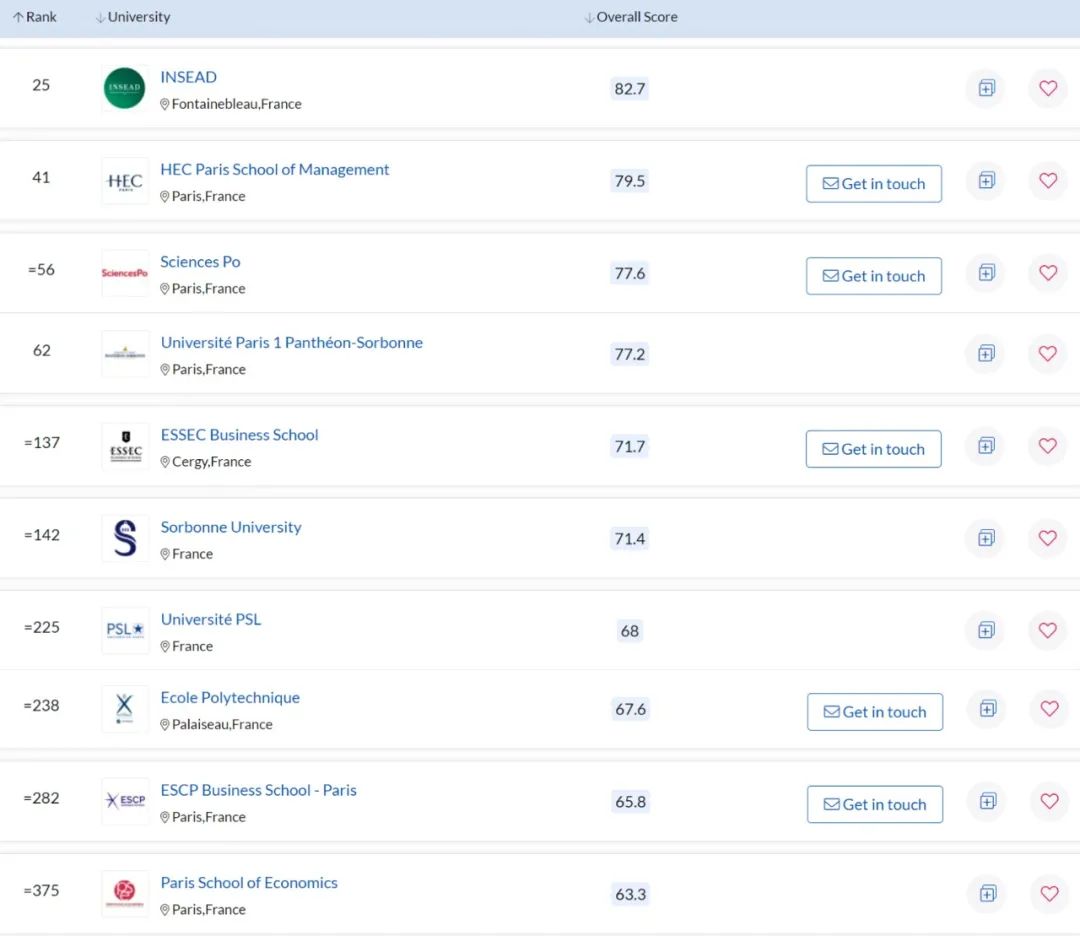This screenshot has width=1080, height=936.
Task: Click the ESSEC logo thumbnail
Action: (125, 446)
